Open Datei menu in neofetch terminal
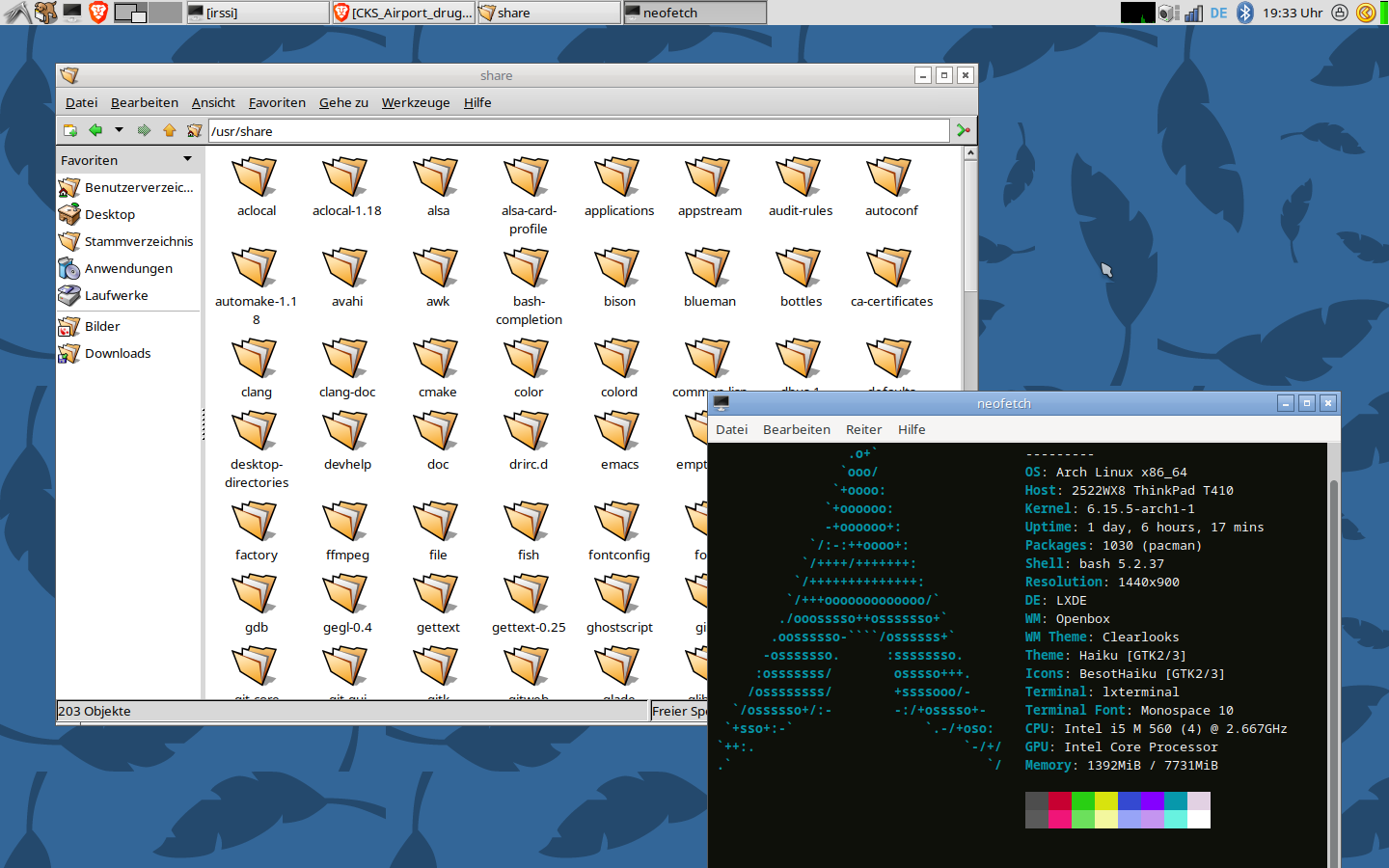Screen dimensions: 1389x868 point(731,429)
